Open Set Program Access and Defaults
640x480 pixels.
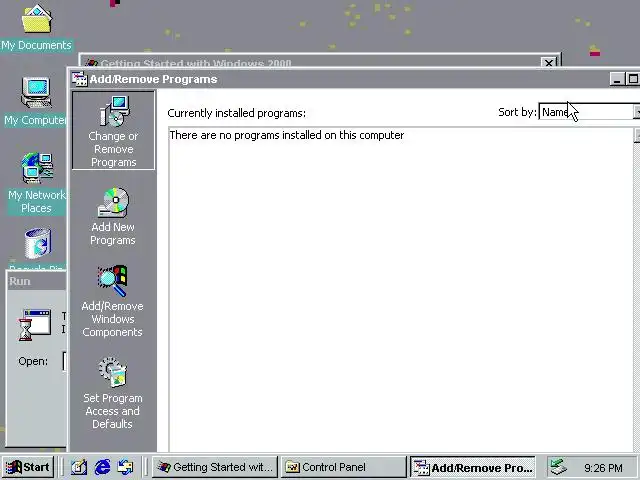[x=113, y=393]
